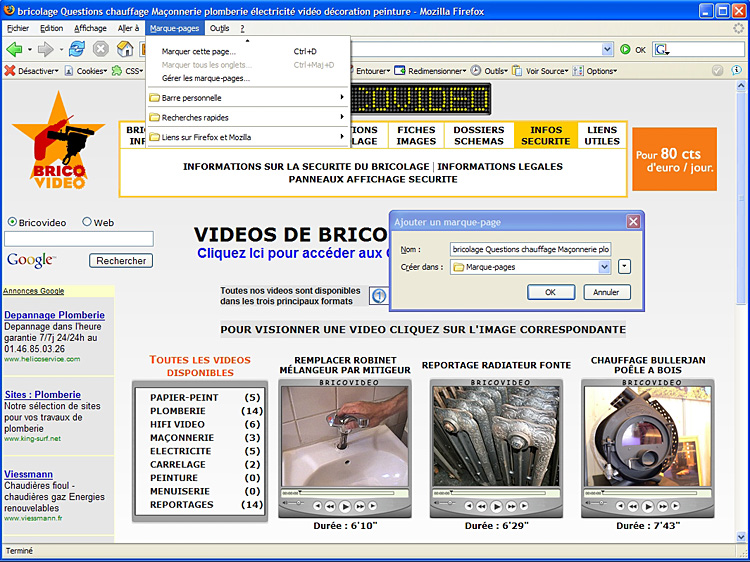Click the page scrollbar down arrow

pyautogui.click(x=741, y=537)
